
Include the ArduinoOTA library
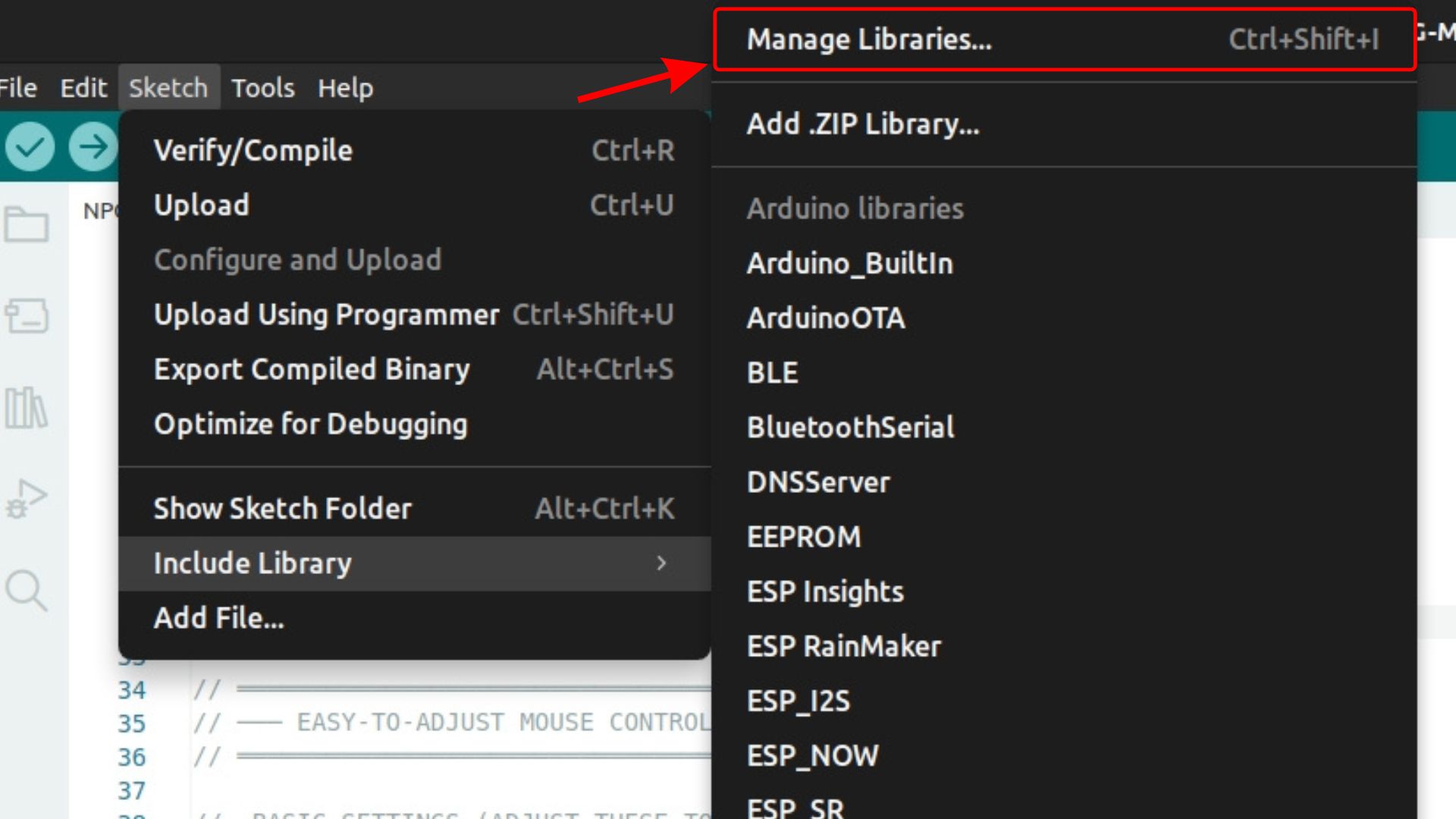pyautogui.click(x=1065, y=318)
